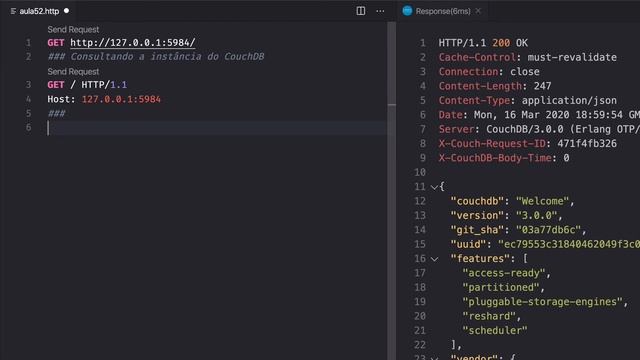Click the "version": "3.0.0" line
Image resolution: width=640 pixels, height=360 pixels.
coord(506,216)
